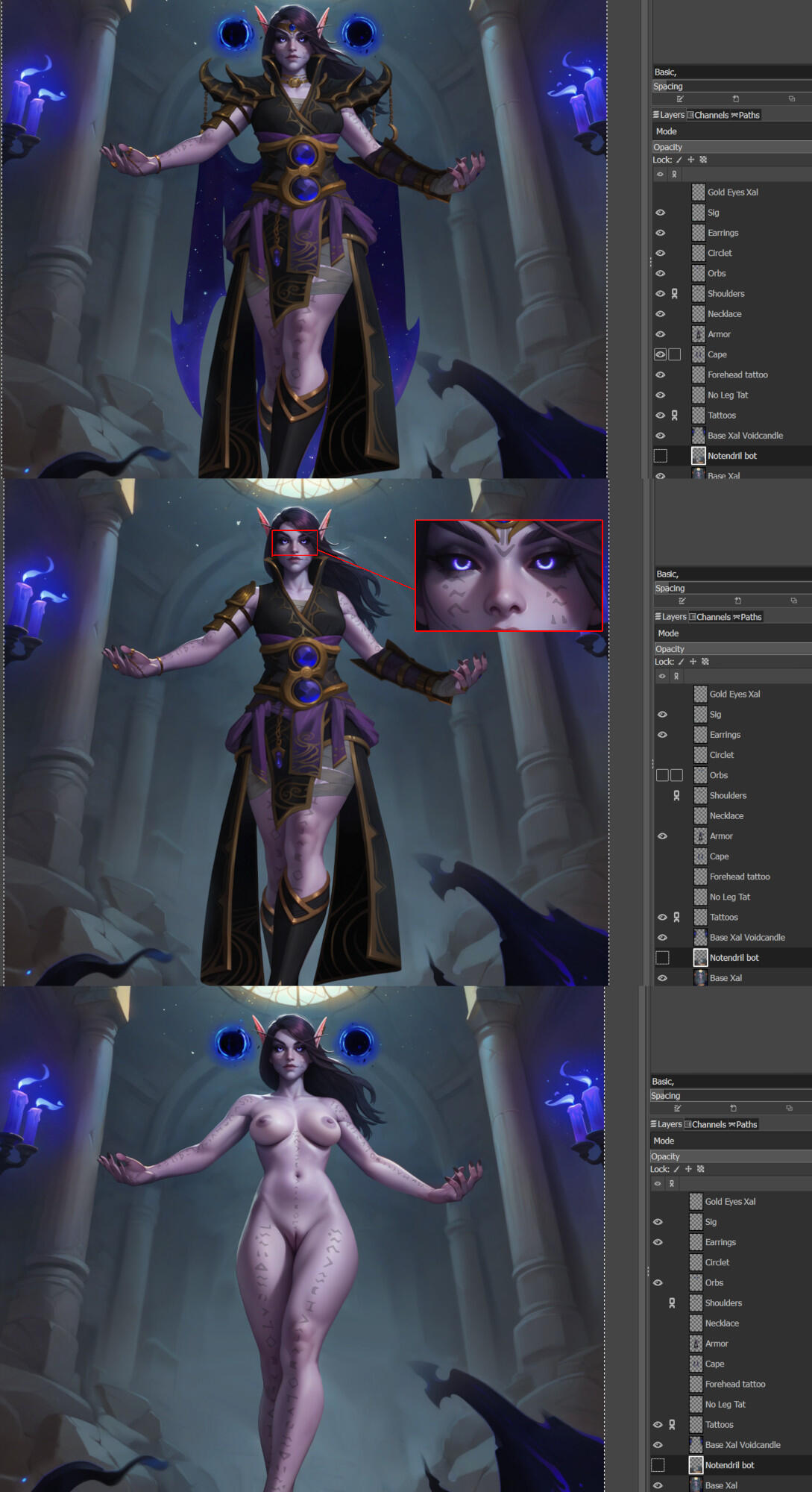Click the Gold Eyes Xal layer thumbnail in the middle panel
The width and height of the screenshot is (812, 1492).
click(x=700, y=694)
